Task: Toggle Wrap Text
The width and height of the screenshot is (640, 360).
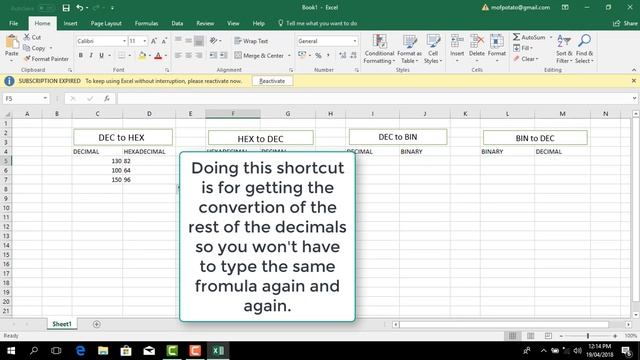Action: coord(251,41)
